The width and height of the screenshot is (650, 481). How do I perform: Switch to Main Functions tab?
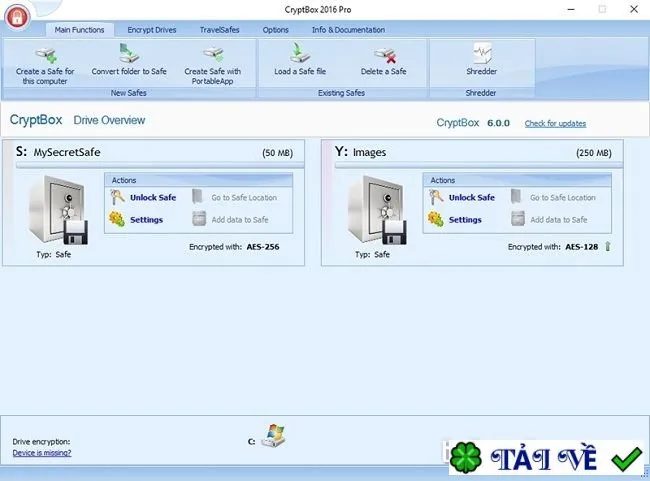(x=79, y=30)
